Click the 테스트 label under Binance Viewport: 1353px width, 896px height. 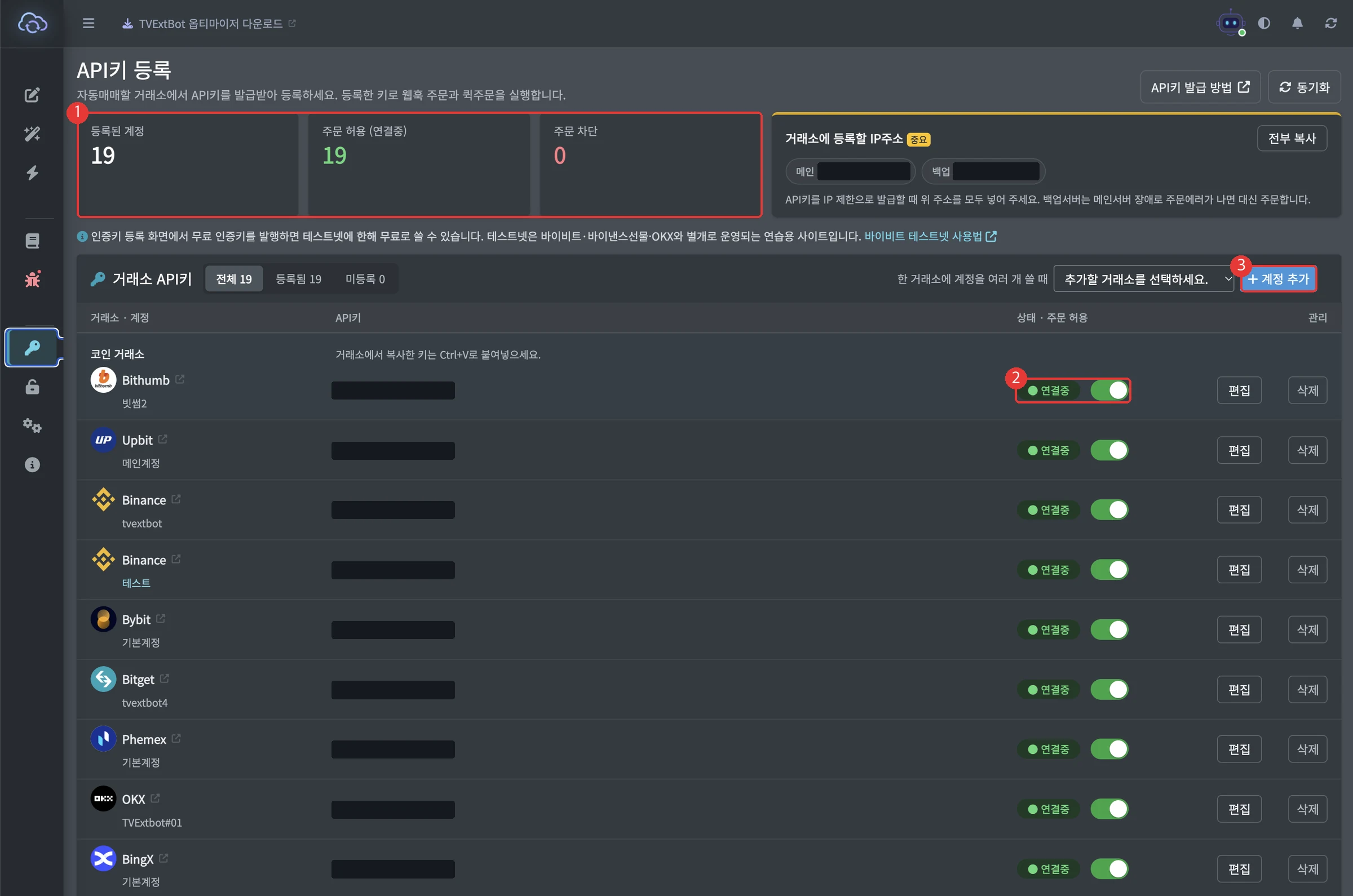[x=136, y=583]
